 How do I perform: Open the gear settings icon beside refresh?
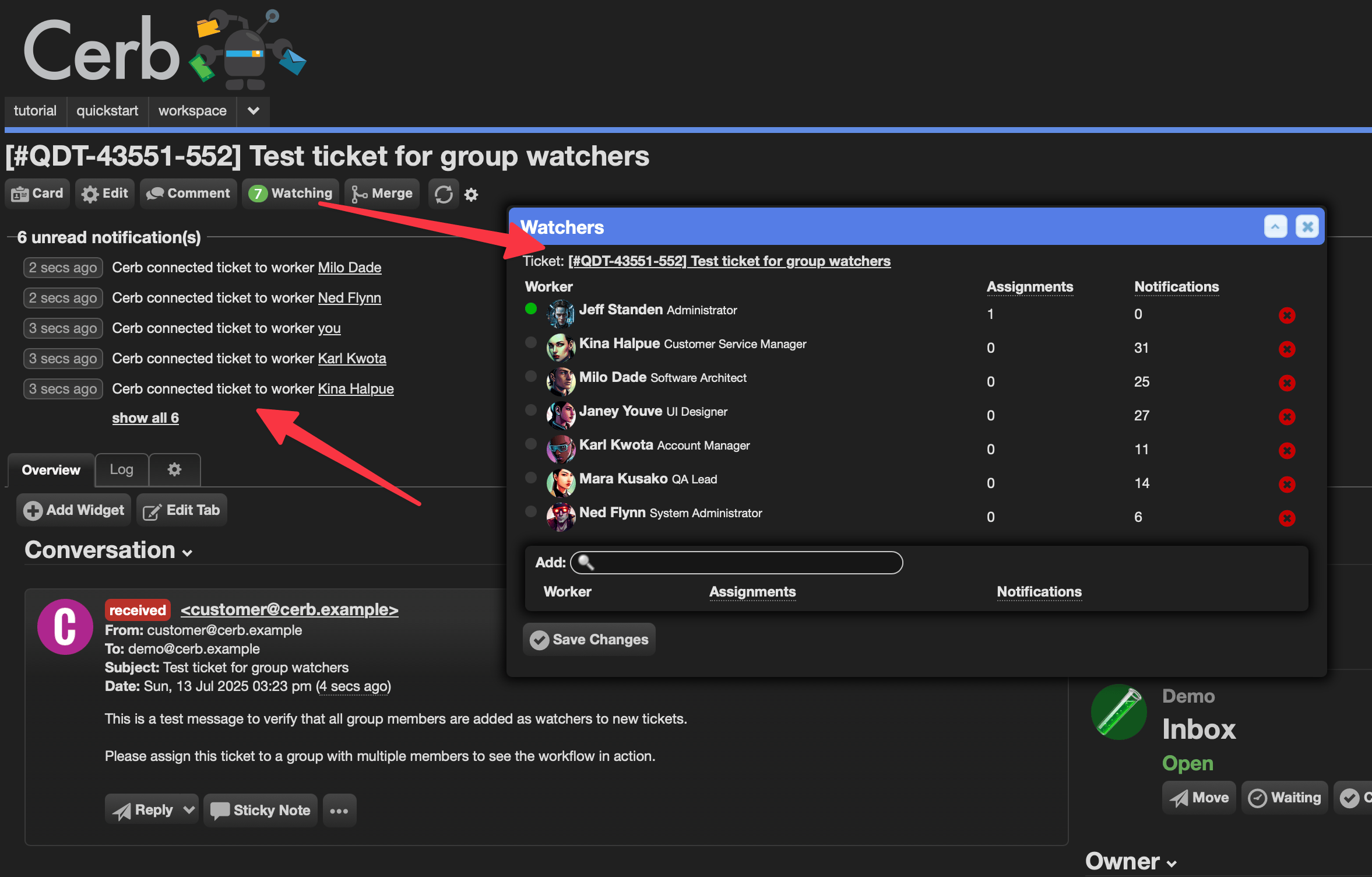click(471, 195)
